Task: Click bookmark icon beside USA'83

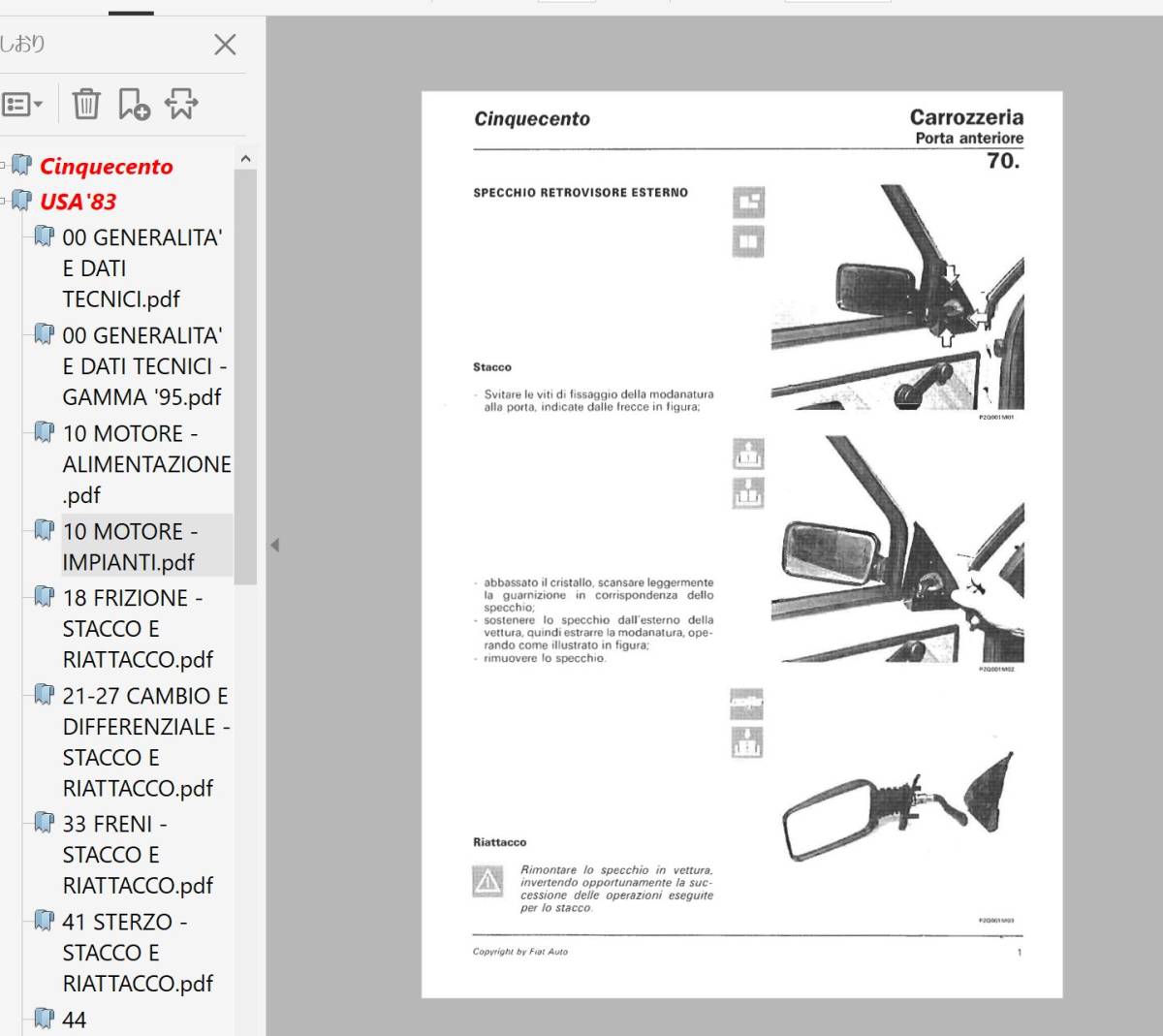Action: pos(22,201)
